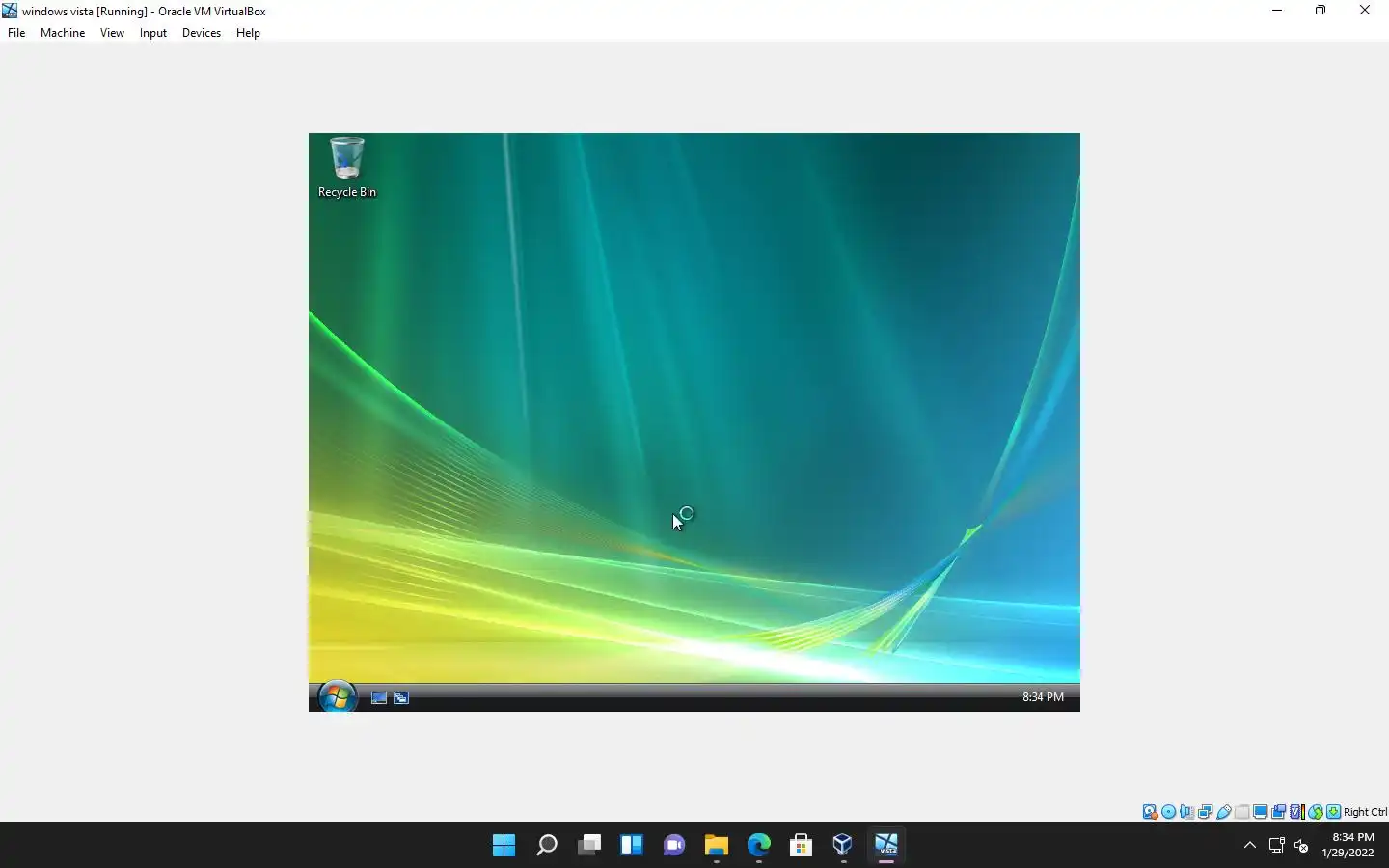Screen dimensions: 1389x868
Task: Open the Help menu
Action: pyautogui.click(x=248, y=33)
